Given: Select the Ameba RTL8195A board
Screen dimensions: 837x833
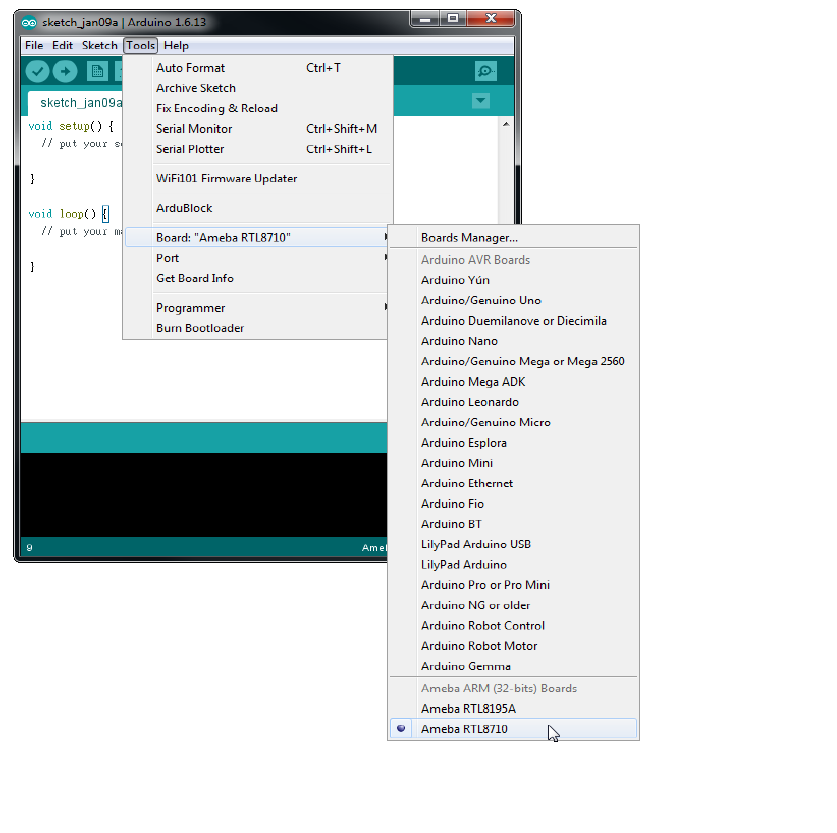Looking at the screenshot, I should point(514,709).
